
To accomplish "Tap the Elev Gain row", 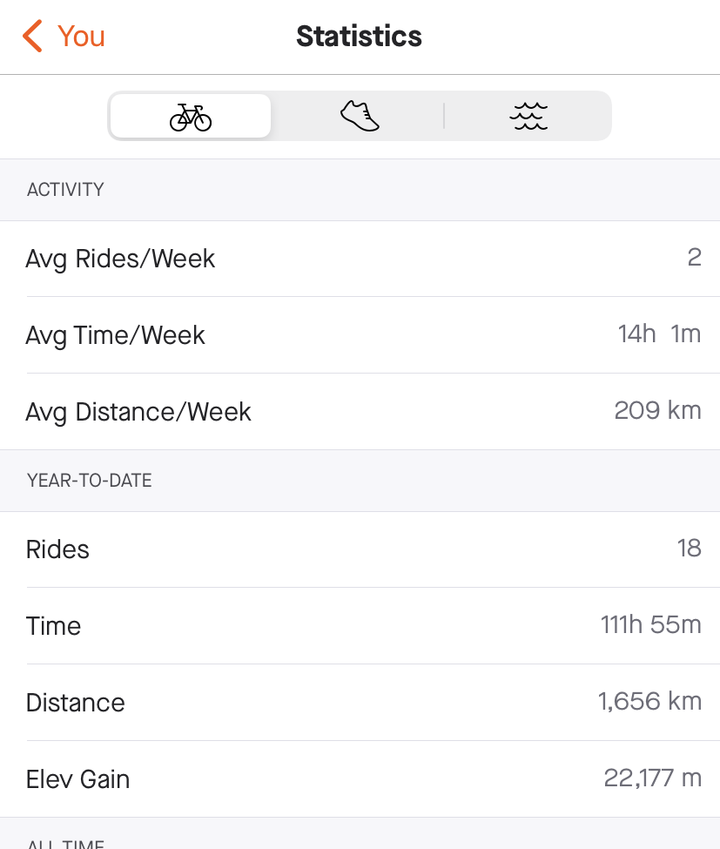I will pos(360,779).
